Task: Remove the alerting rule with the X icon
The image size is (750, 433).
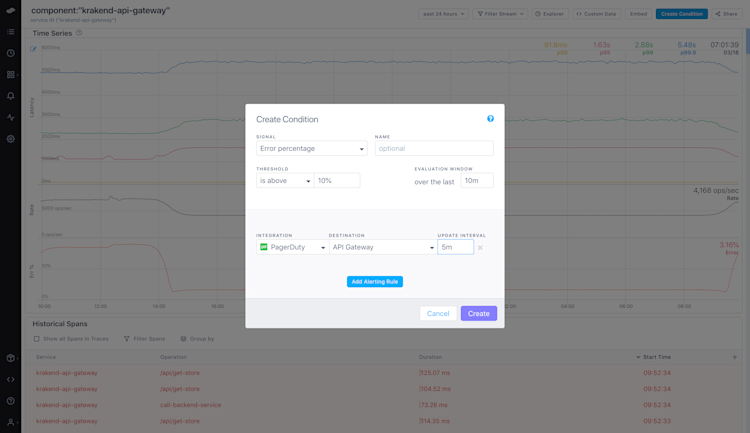Action: [480, 248]
